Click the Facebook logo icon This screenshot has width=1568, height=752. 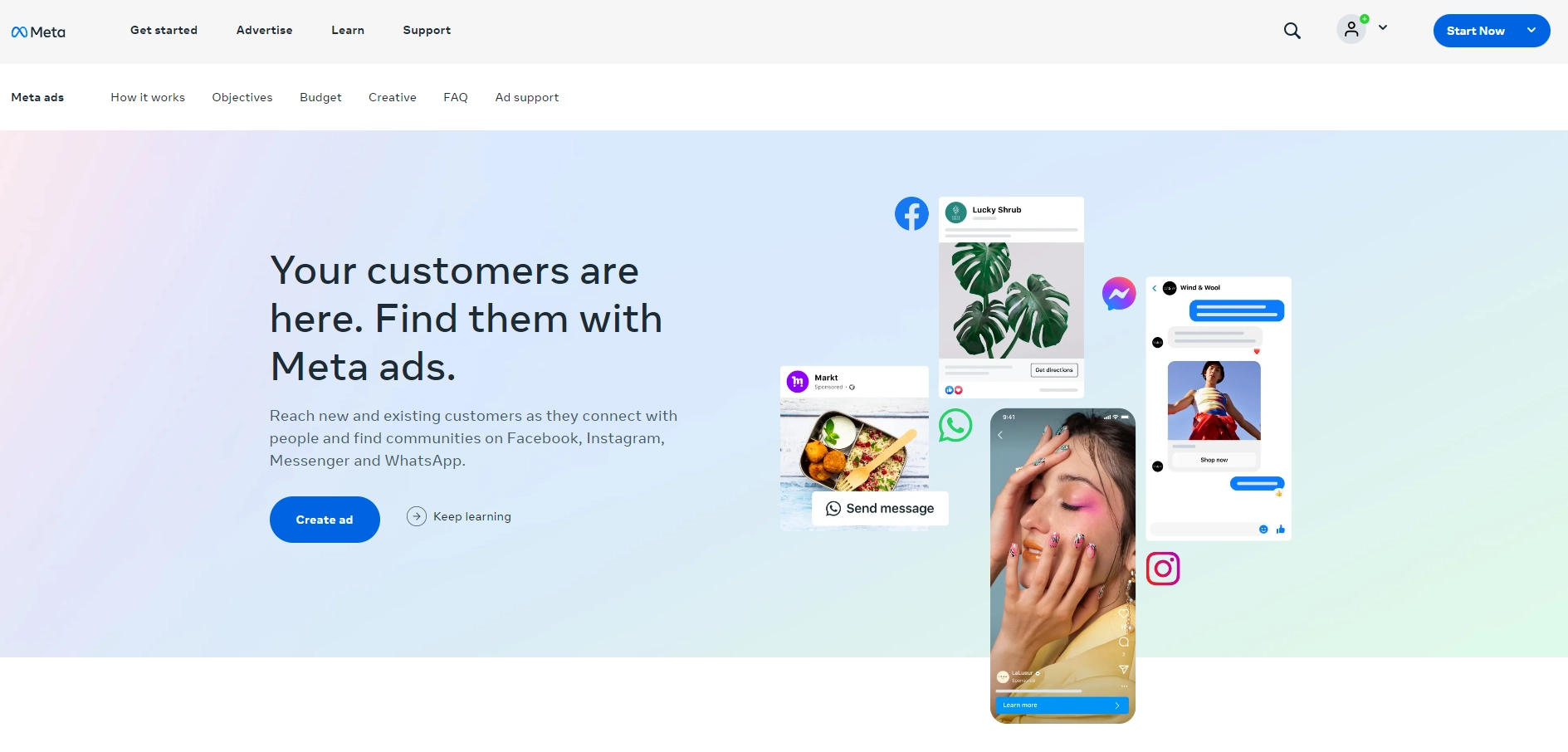(x=911, y=214)
